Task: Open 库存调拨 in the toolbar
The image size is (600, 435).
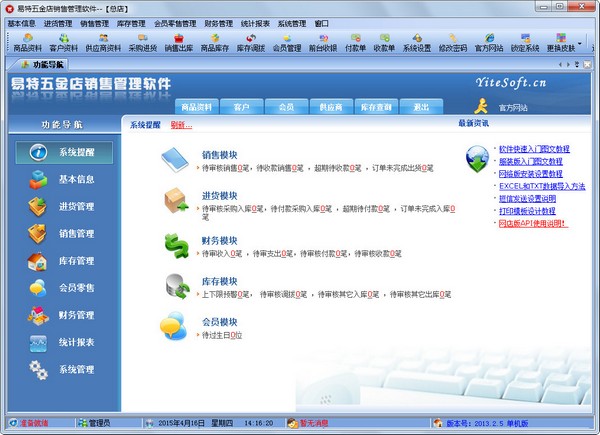Action: click(251, 41)
